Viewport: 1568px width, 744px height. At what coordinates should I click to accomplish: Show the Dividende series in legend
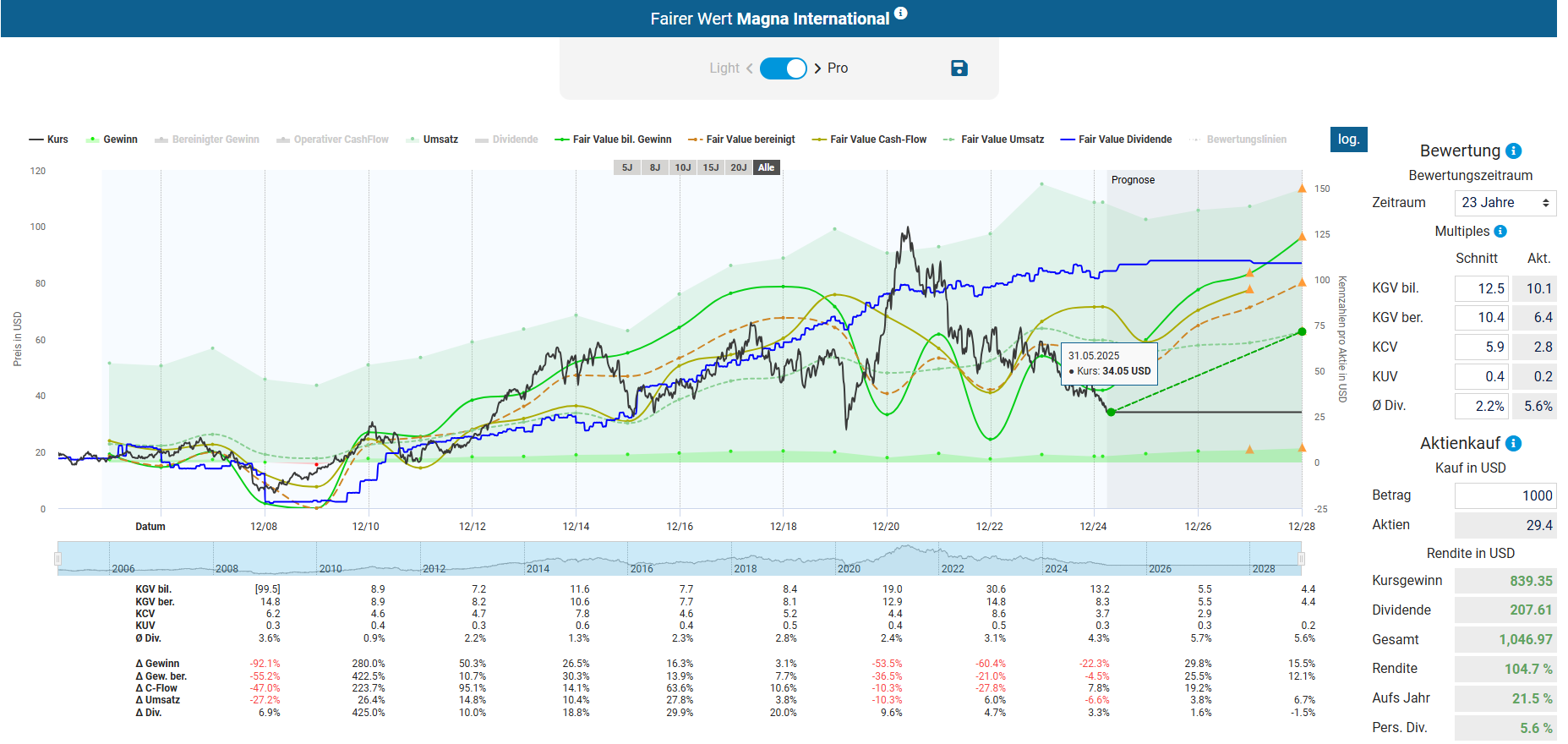click(507, 139)
